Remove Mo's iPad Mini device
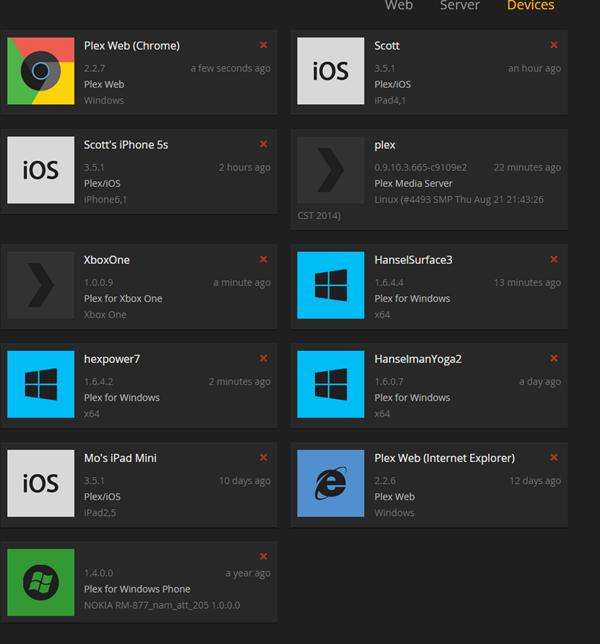Image resolution: width=600 pixels, height=644 pixels. click(x=264, y=458)
